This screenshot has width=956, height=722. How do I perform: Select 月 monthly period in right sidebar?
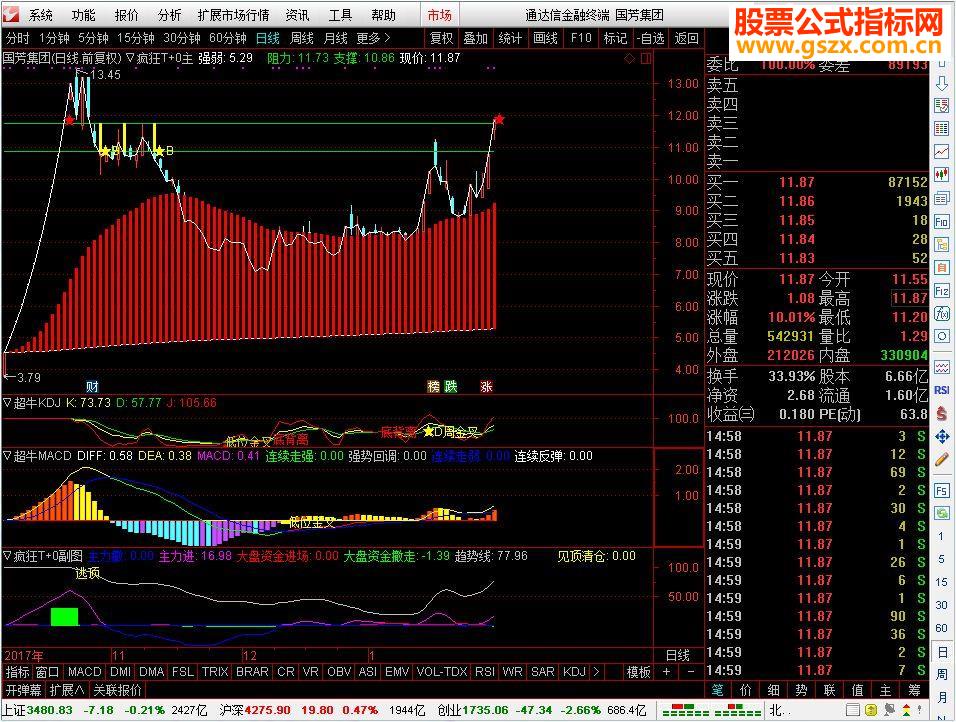tap(942, 697)
